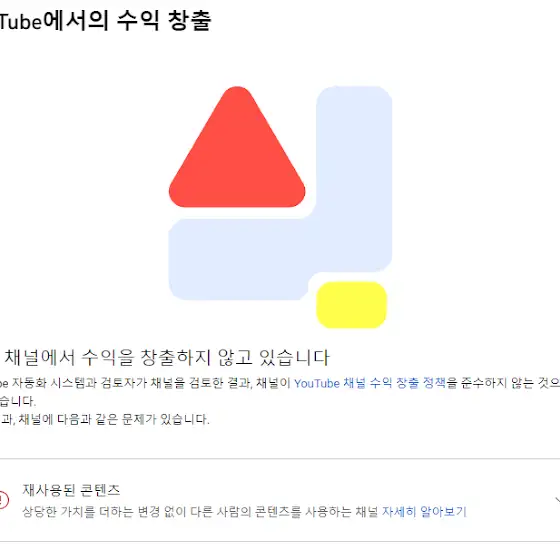Click the divider line below the 재사용된 콘텐츠 row

tap(280, 541)
